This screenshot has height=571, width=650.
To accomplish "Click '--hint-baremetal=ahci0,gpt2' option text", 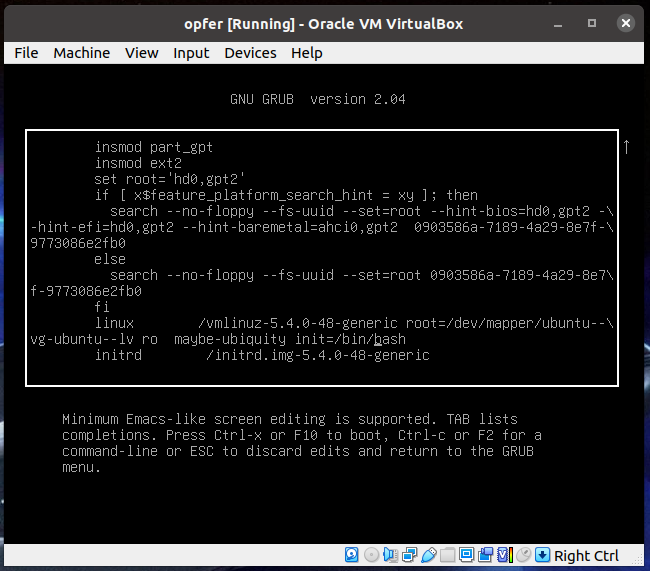I will [x=290, y=227].
